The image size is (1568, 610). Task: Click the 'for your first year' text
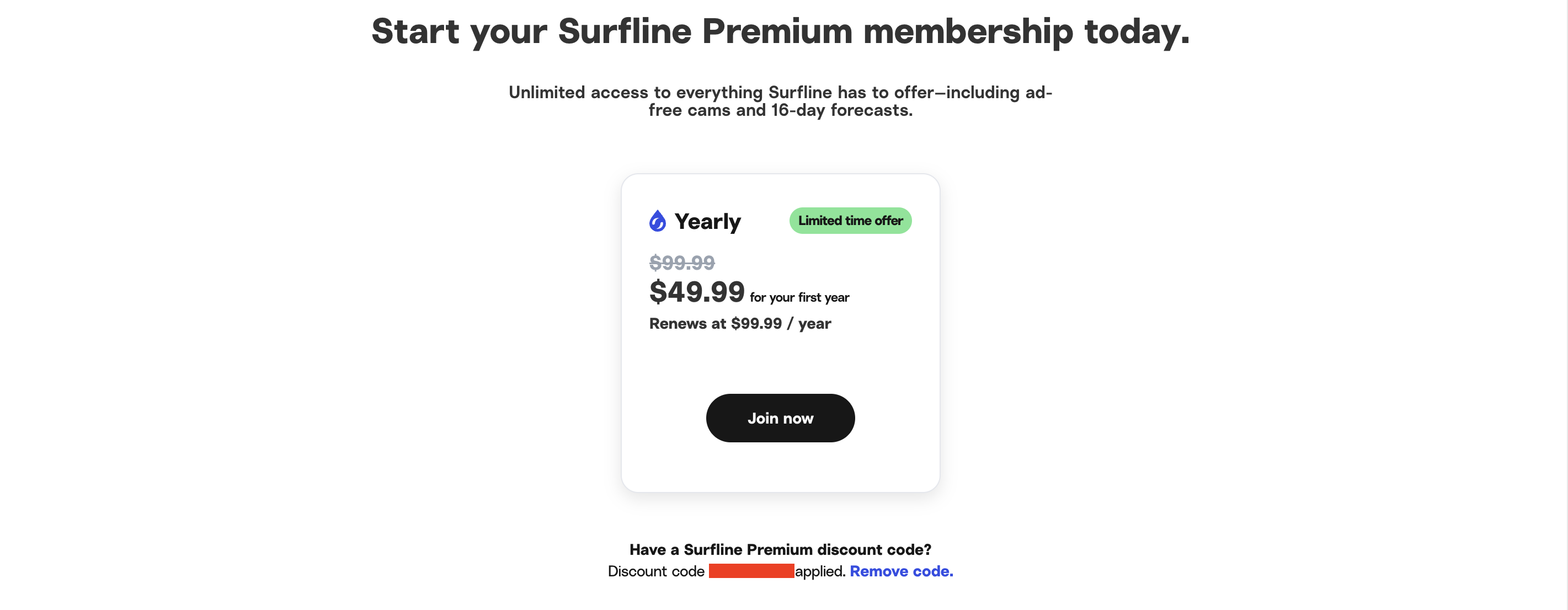coord(798,298)
